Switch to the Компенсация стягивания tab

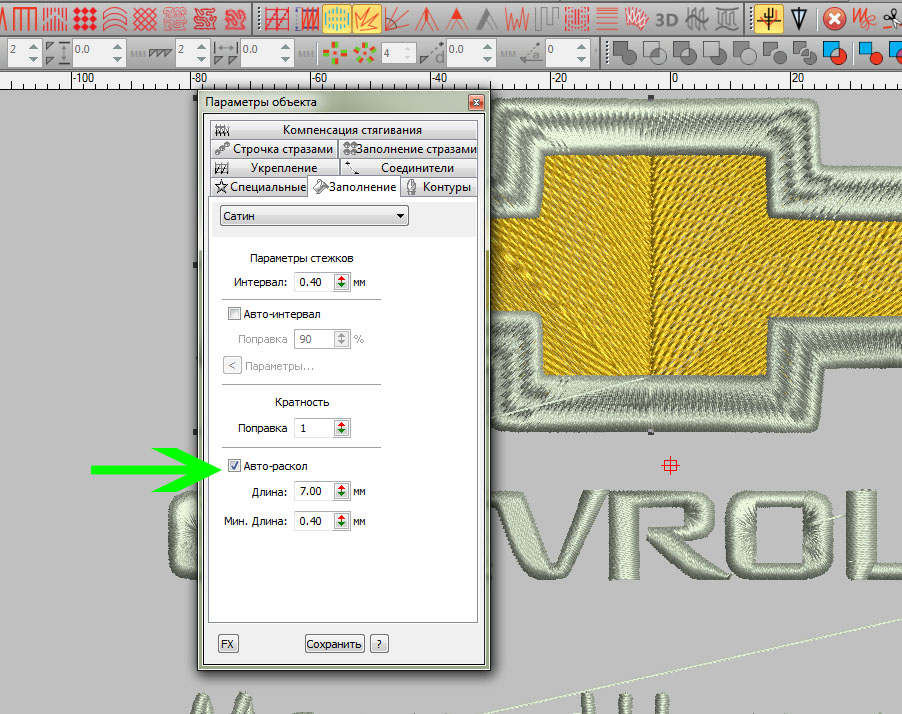click(343, 130)
